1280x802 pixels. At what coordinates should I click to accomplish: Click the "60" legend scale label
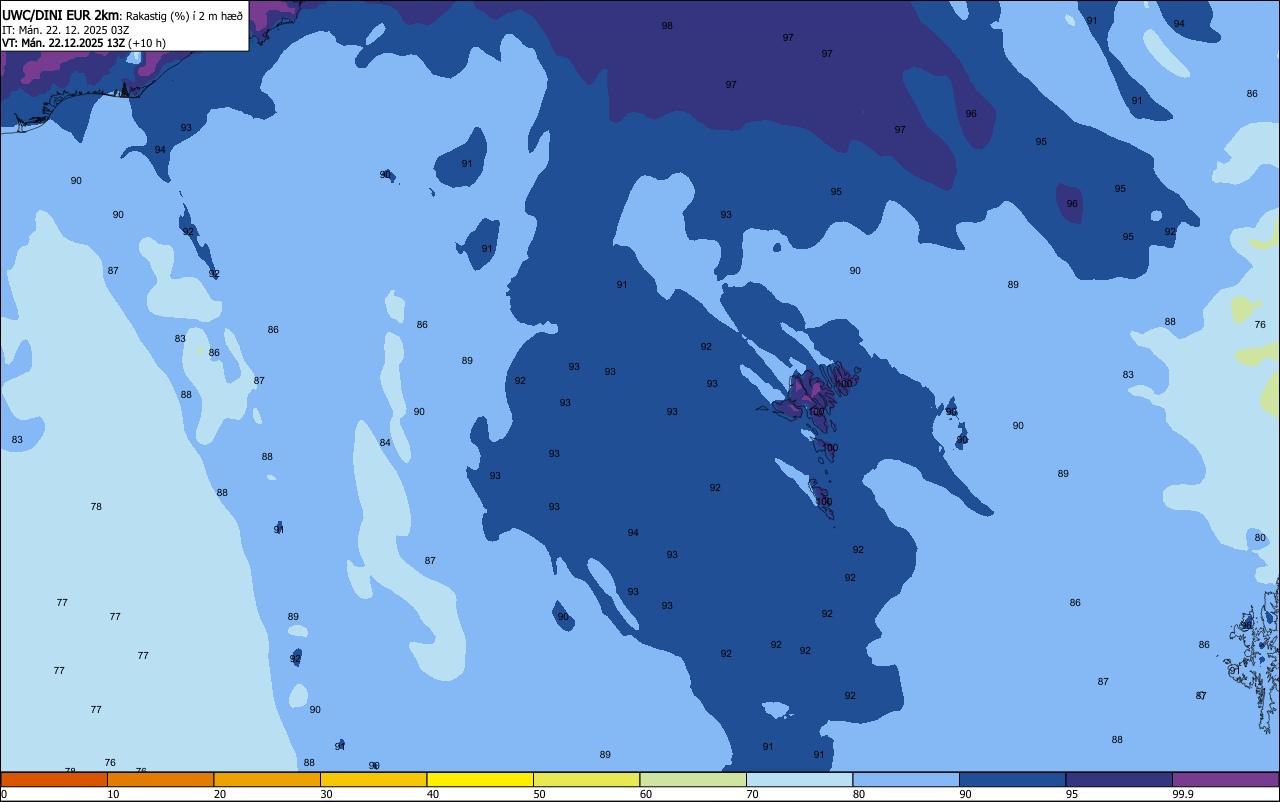pyautogui.click(x=646, y=794)
